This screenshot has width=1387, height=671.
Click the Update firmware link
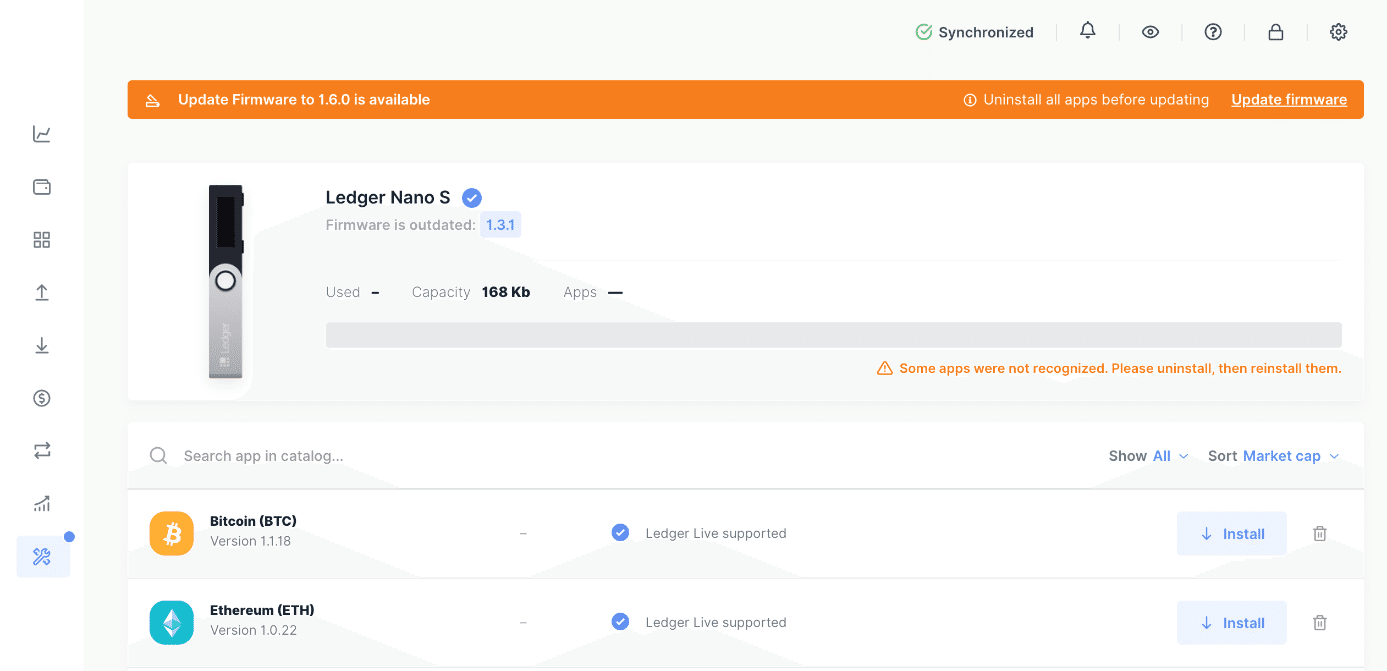click(x=1289, y=100)
